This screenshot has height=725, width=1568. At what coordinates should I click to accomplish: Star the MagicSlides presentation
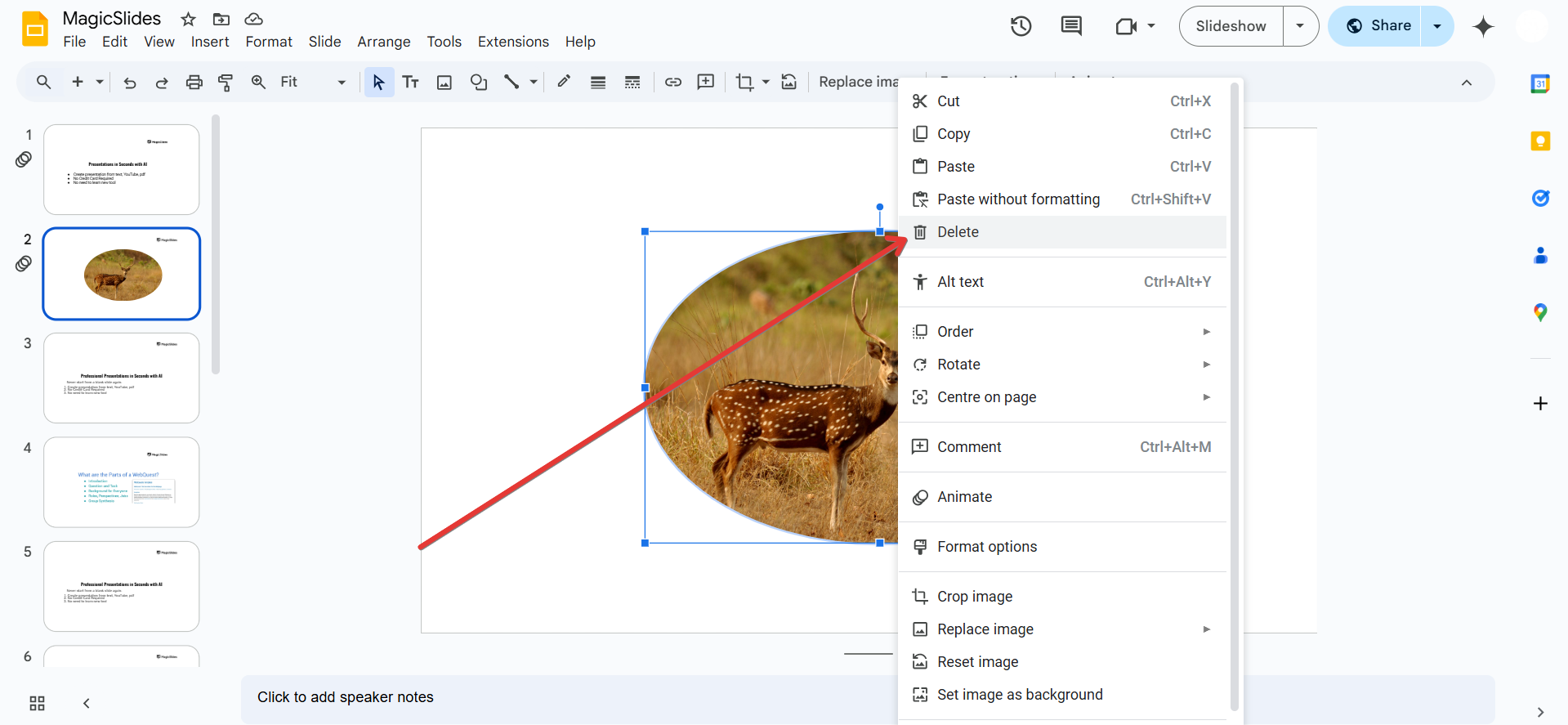point(189,19)
